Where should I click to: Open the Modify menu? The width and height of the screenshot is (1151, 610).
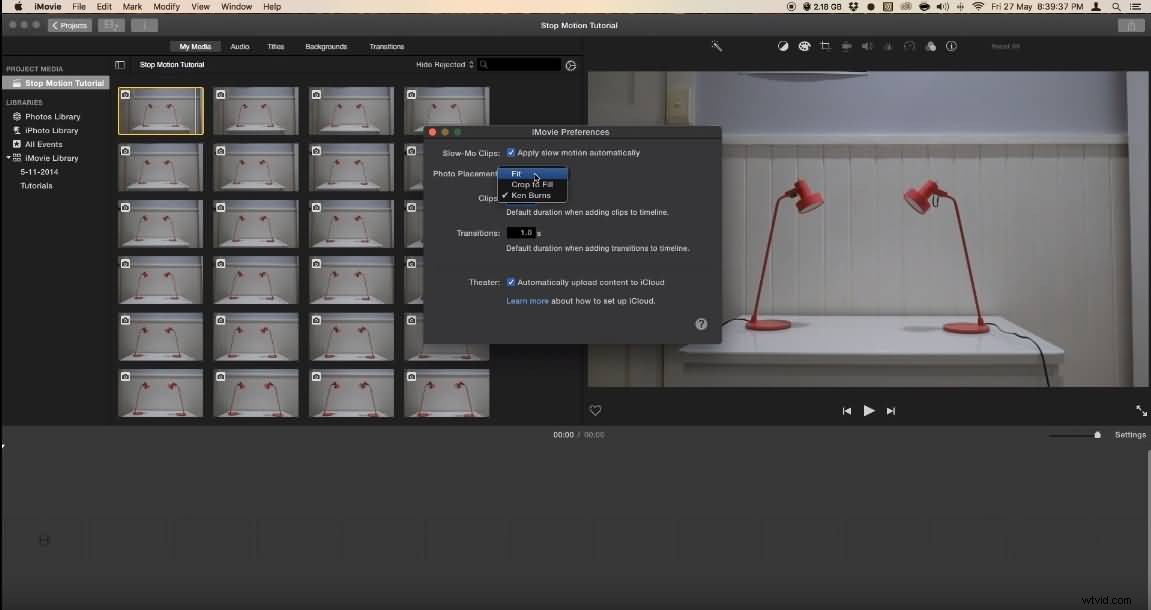[166, 6]
